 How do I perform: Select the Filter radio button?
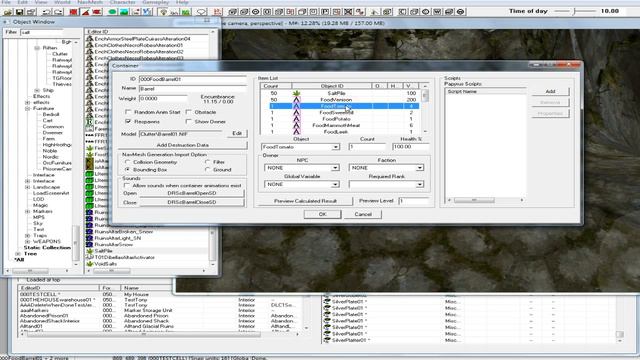207,162
